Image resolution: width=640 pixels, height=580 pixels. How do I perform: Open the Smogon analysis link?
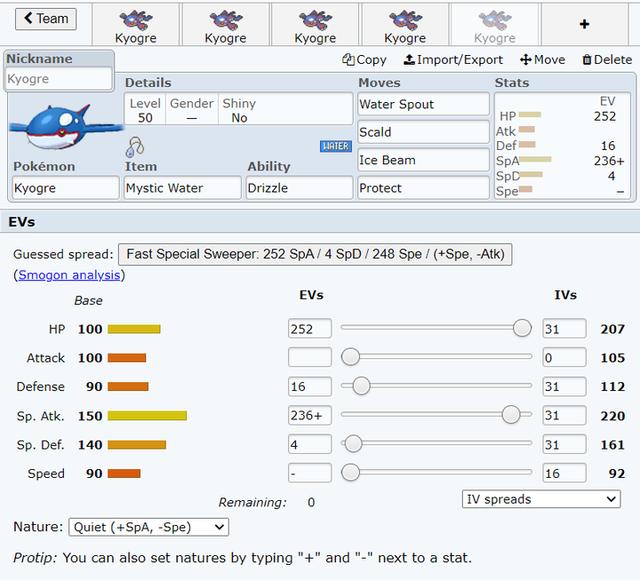69,275
